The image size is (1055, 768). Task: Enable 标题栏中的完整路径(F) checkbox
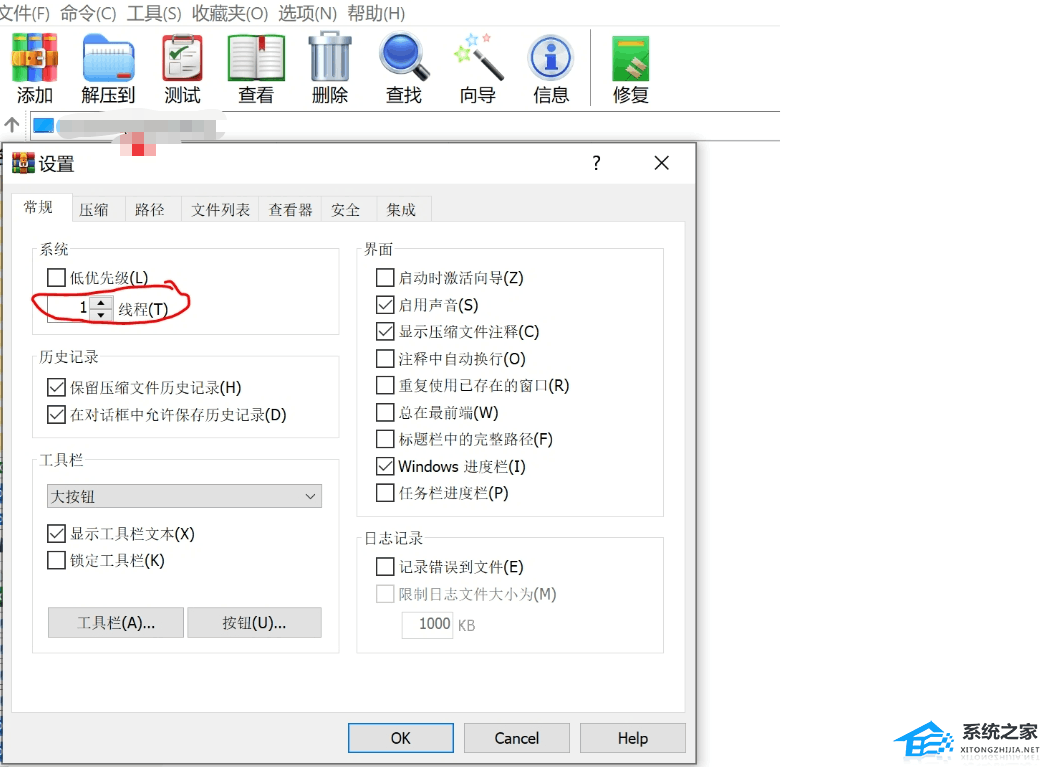pyautogui.click(x=385, y=439)
